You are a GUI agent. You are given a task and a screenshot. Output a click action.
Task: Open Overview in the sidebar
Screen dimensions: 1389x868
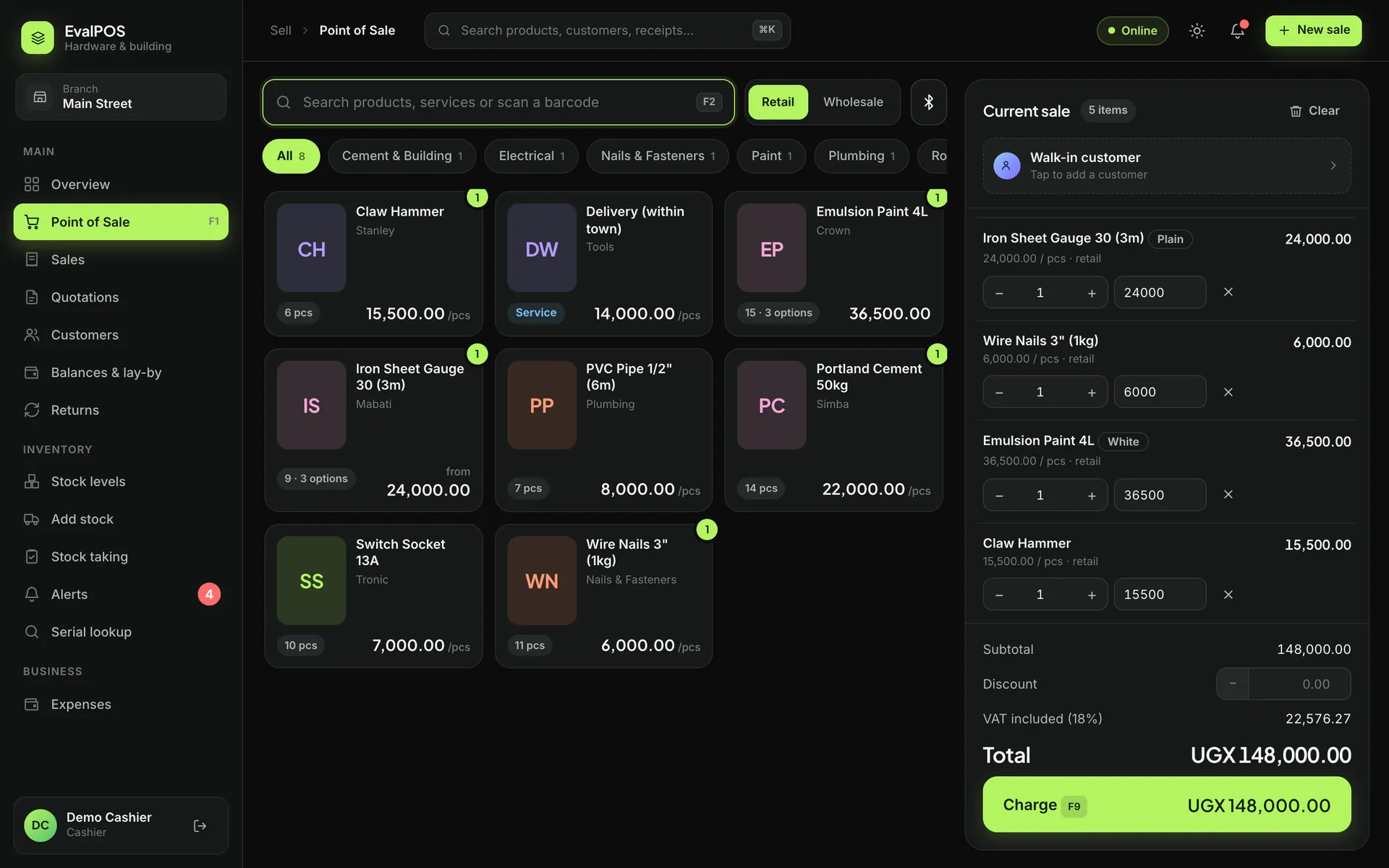coord(121,184)
